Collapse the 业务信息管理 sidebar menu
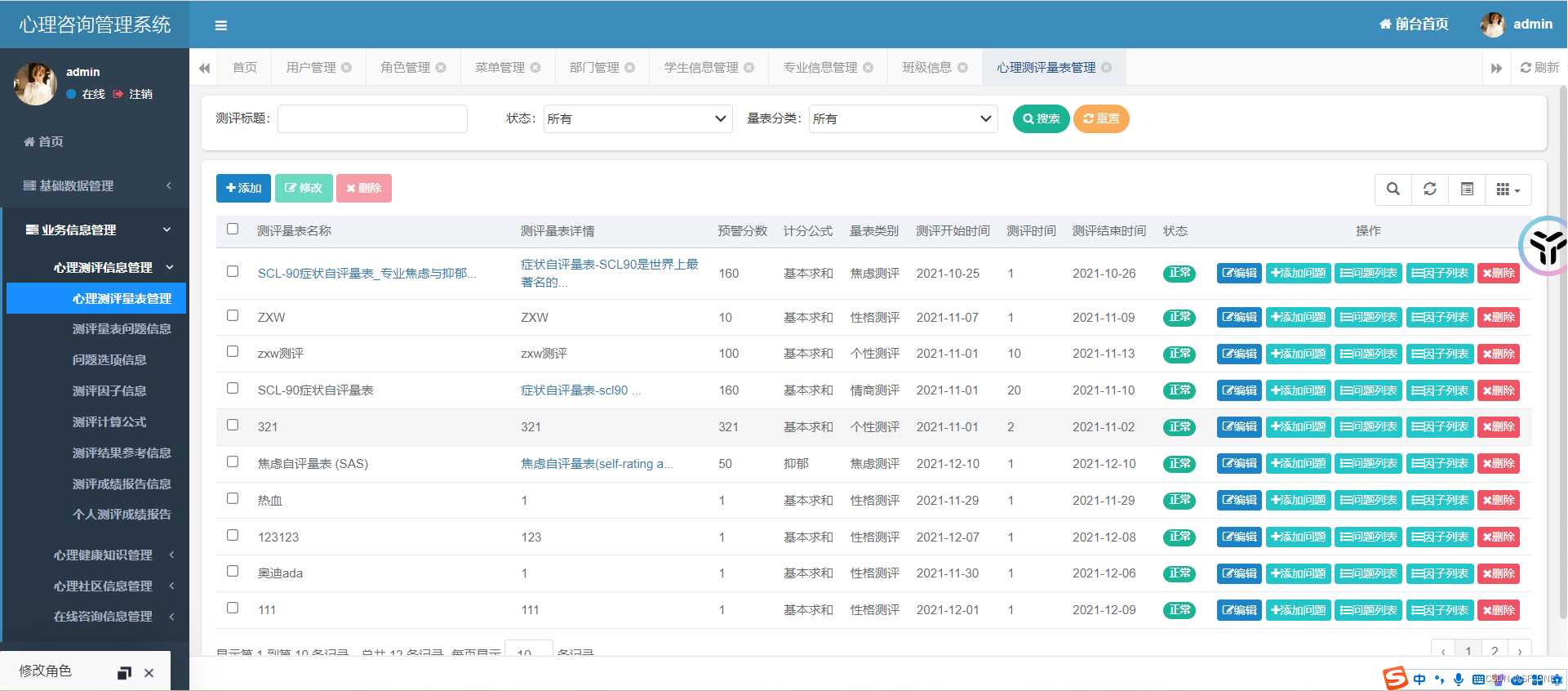The height and width of the screenshot is (691, 1568). (96, 230)
